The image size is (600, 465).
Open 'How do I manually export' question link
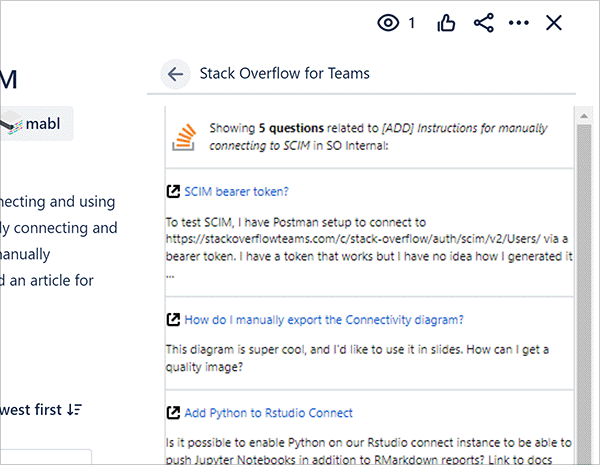click(x=324, y=320)
